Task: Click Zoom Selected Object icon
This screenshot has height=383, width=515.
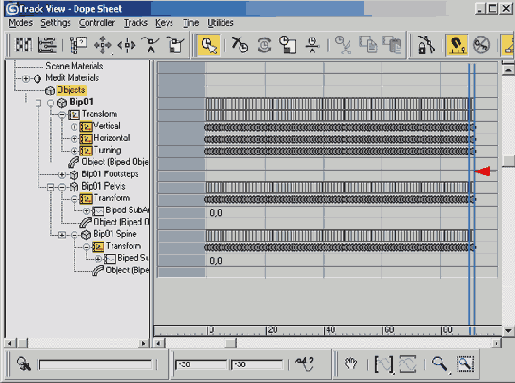Action: point(24,364)
